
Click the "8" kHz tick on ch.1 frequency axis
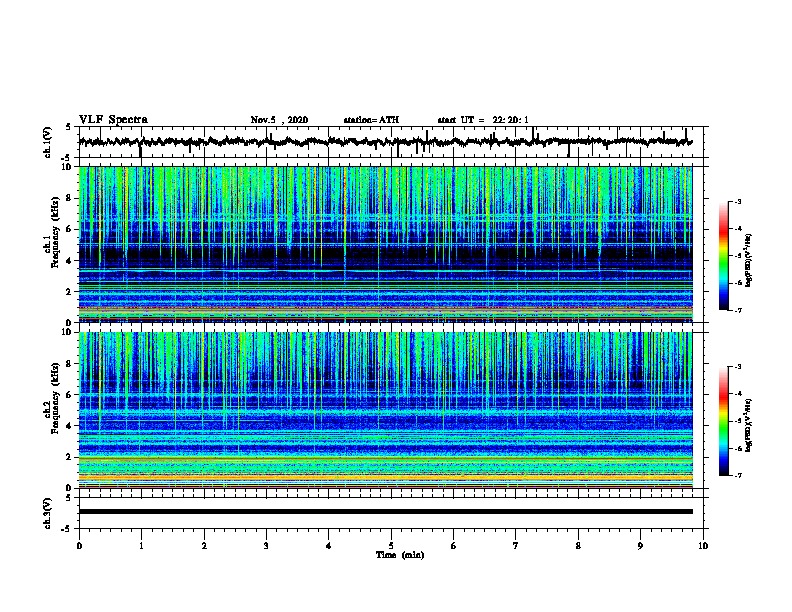click(70, 198)
